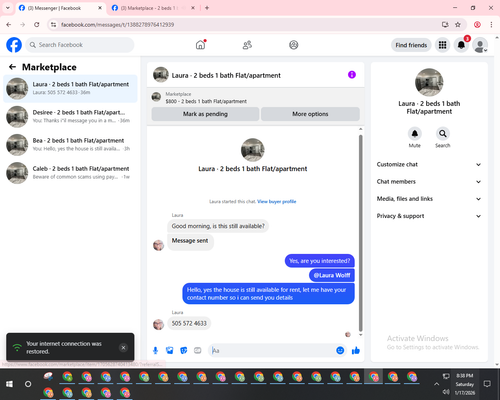The image size is (500, 400).
Task: Dismiss the internet connection restored toast
Action: click(123, 348)
